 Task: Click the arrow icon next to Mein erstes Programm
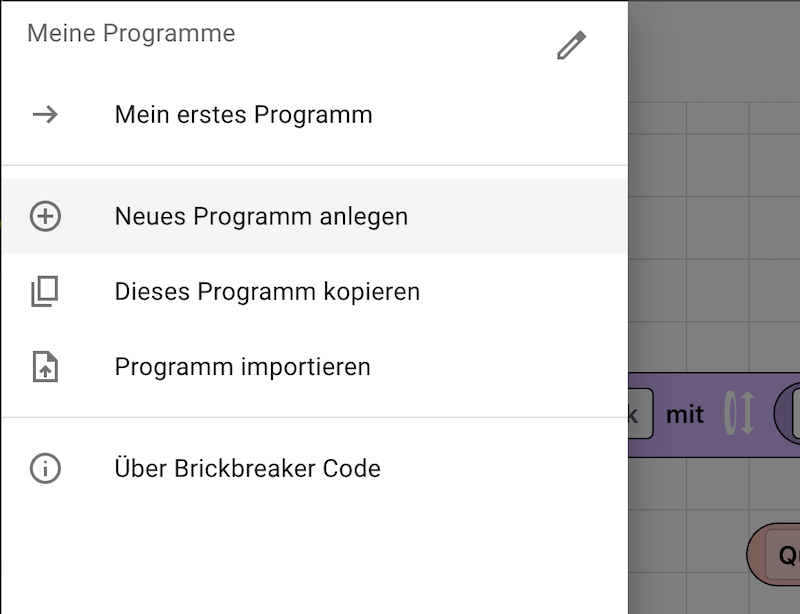point(44,115)
